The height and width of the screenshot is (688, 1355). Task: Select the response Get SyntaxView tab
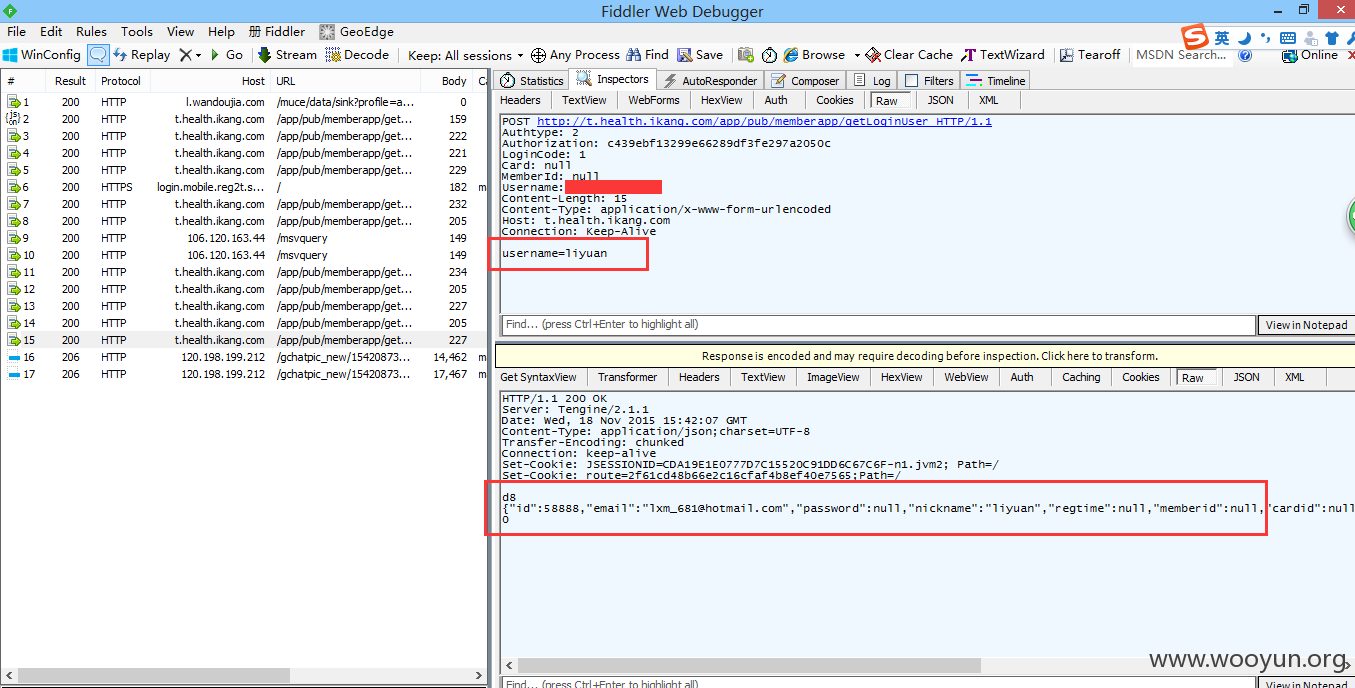click(538, 377)
